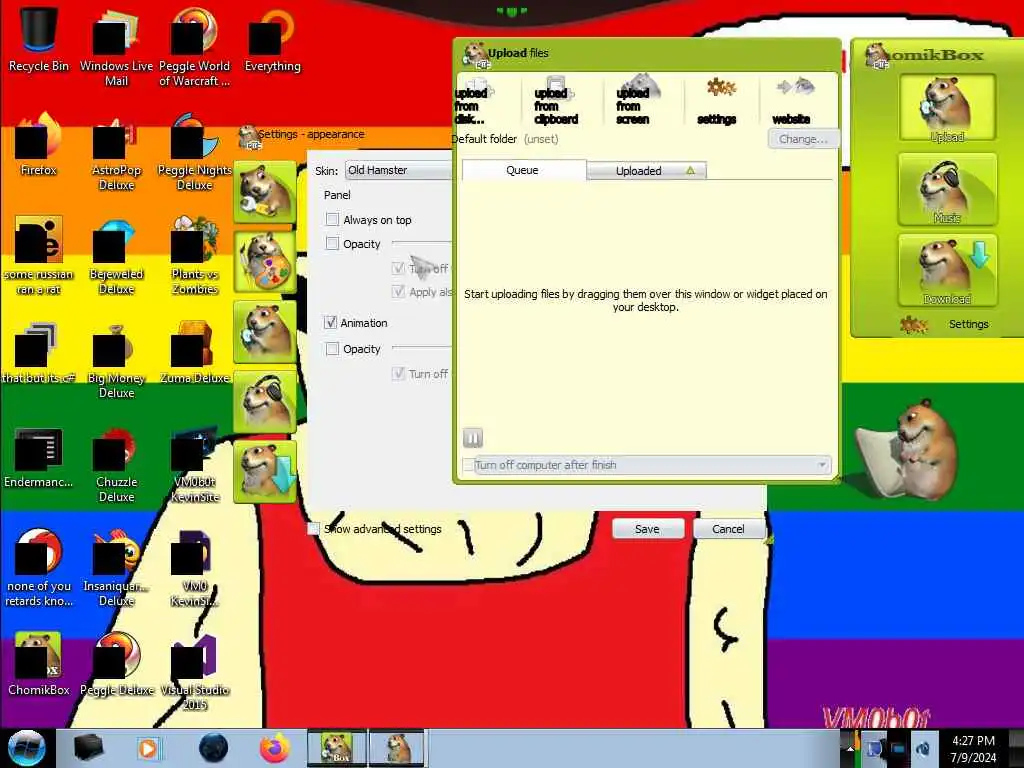
Task: Open Everything desktop shortcut
Action: pos(272,39)
